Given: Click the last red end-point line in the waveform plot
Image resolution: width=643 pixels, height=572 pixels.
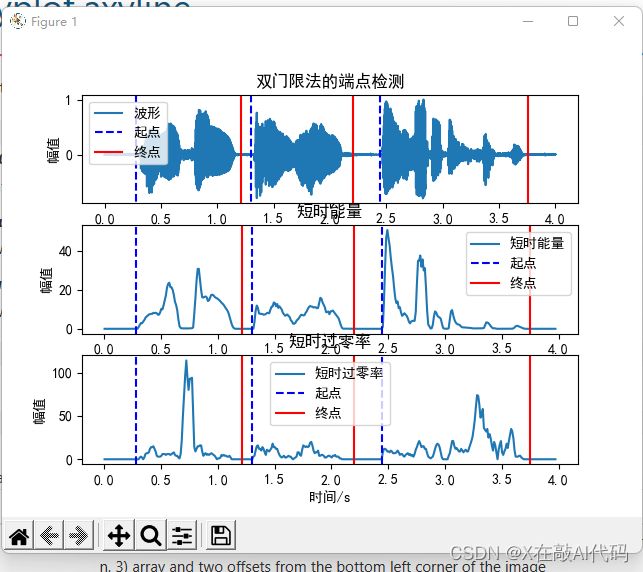Looking at the screenshot, I should point(528,150).
